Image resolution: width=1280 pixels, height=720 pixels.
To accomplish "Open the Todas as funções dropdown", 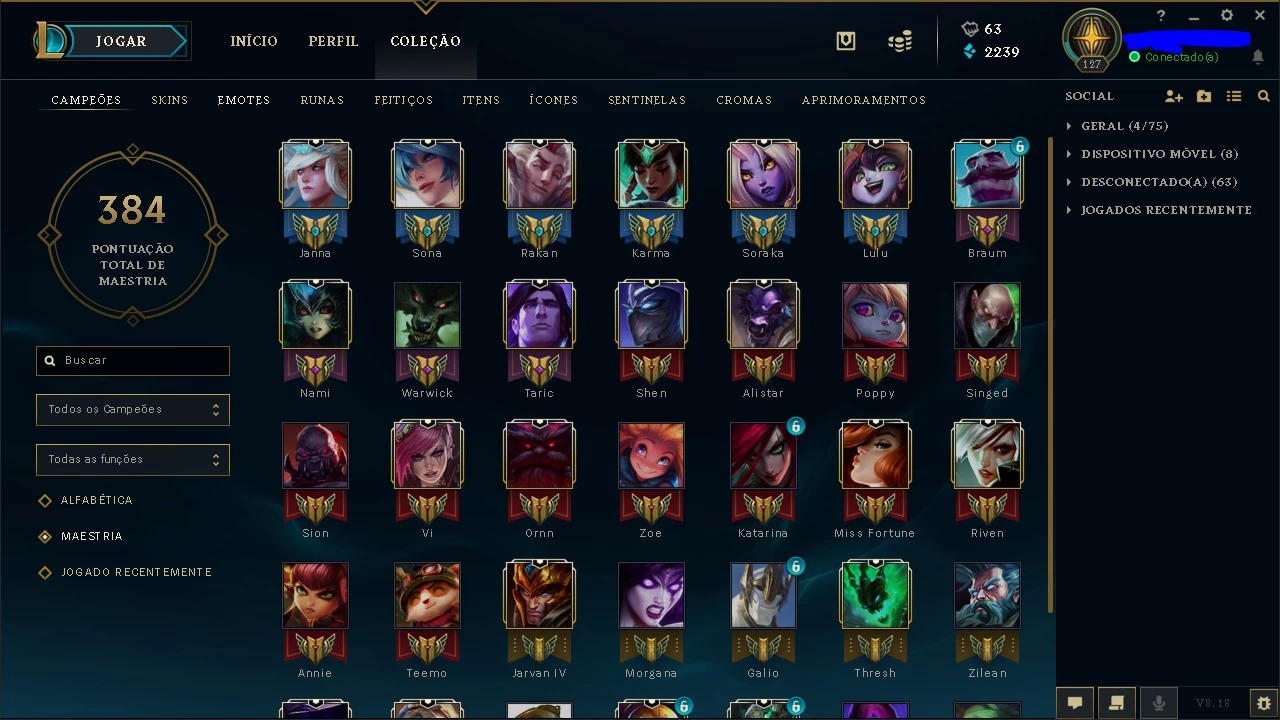I will point(133,460).
